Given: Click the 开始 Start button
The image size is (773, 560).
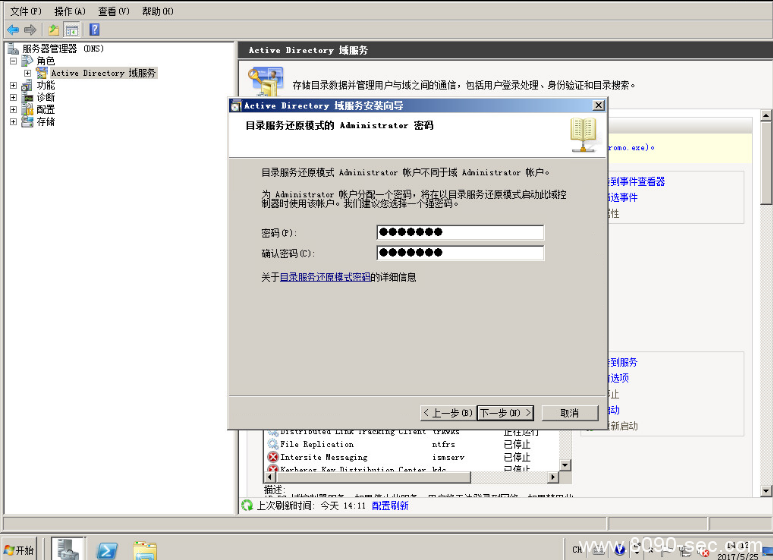Looking at the screenshot, I should pyautogui.click(x=19, y=550).
